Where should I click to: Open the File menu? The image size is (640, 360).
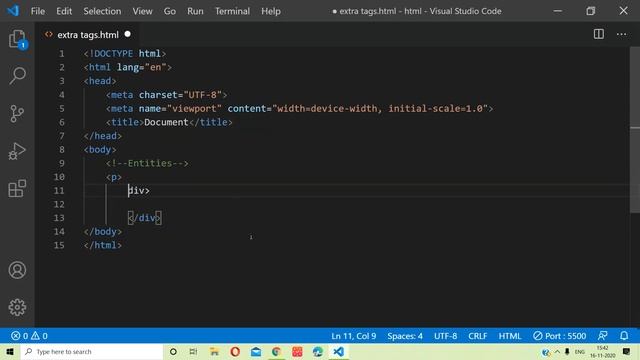pyautogui.click(x=38, y=11)
